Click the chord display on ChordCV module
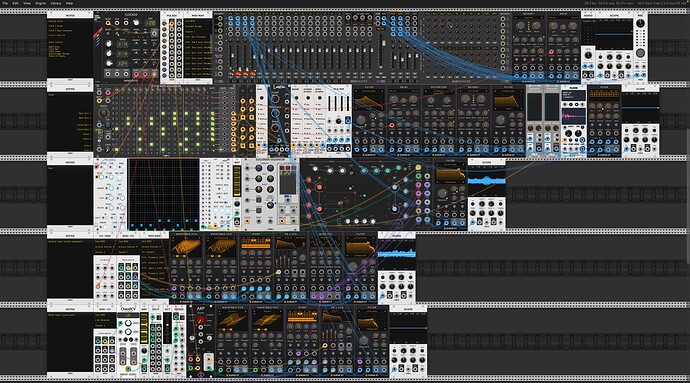The image size is (690, 383). [x=128, y=316]
